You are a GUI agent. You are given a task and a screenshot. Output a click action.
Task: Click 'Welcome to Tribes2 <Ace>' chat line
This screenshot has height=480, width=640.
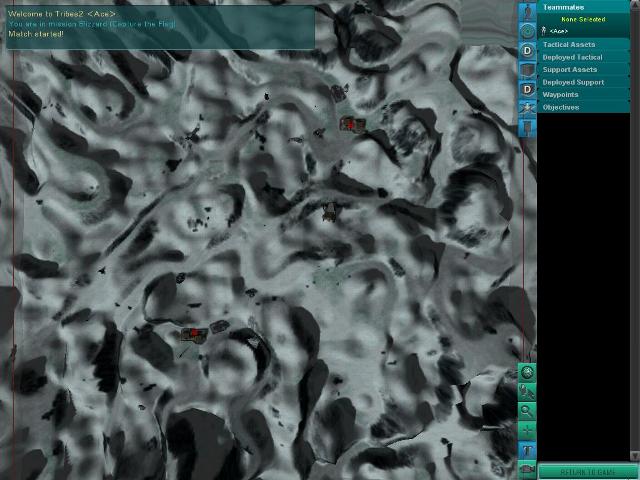click(62, 14)
